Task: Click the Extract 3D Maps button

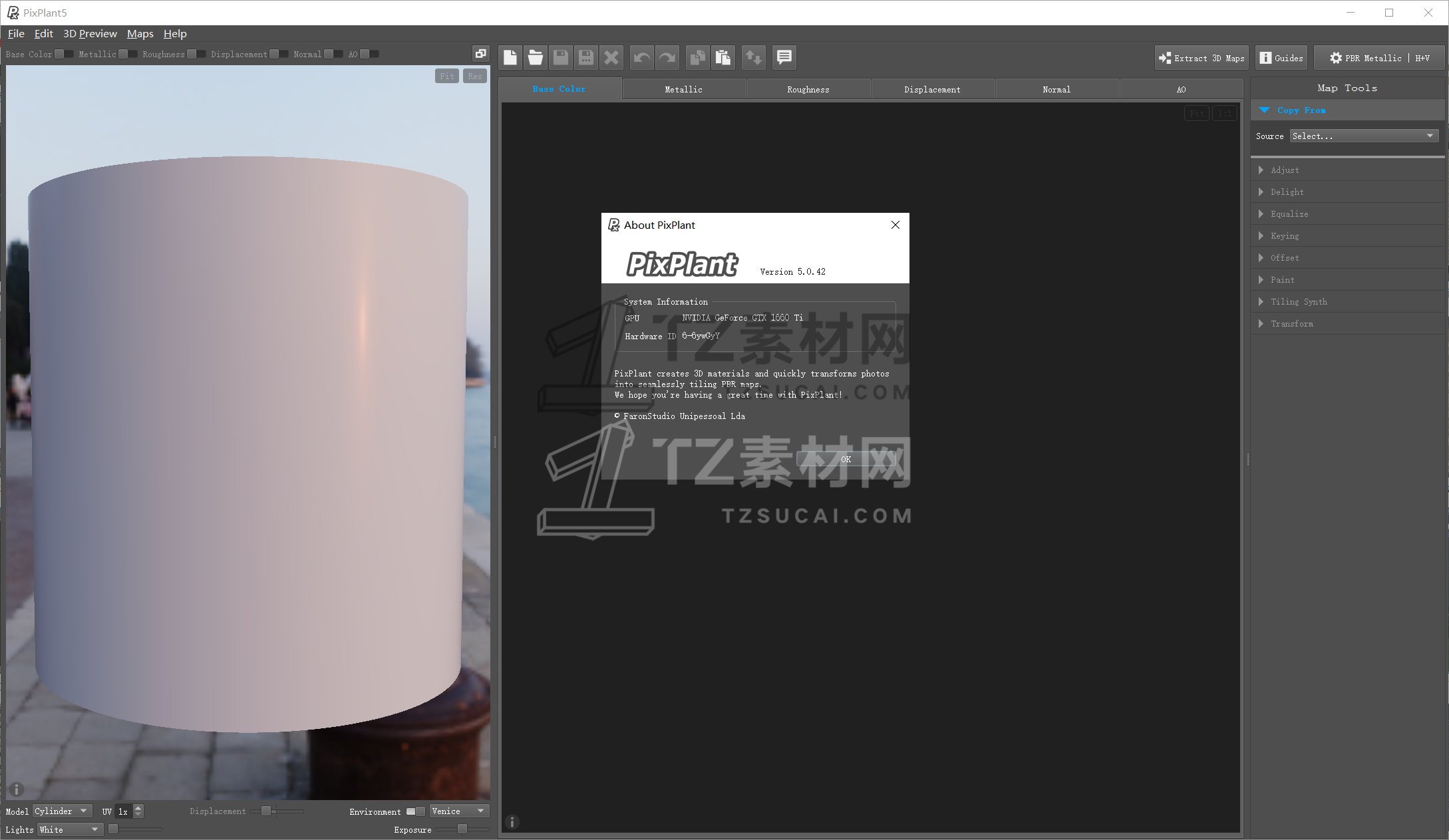Action: pyautogui.click(x=1202, y=58)
